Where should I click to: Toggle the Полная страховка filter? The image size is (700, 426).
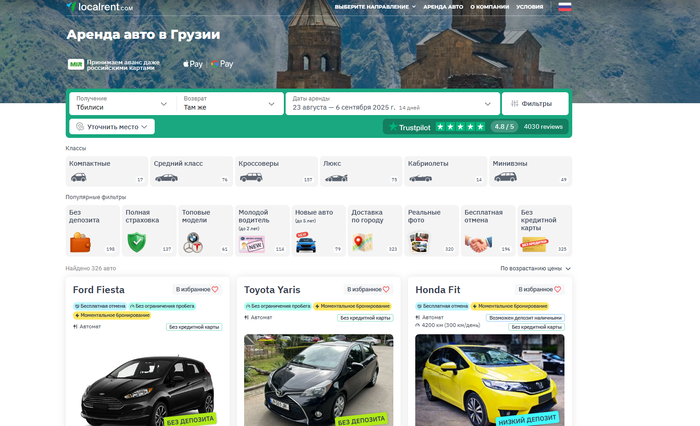[x=149, y=230]
